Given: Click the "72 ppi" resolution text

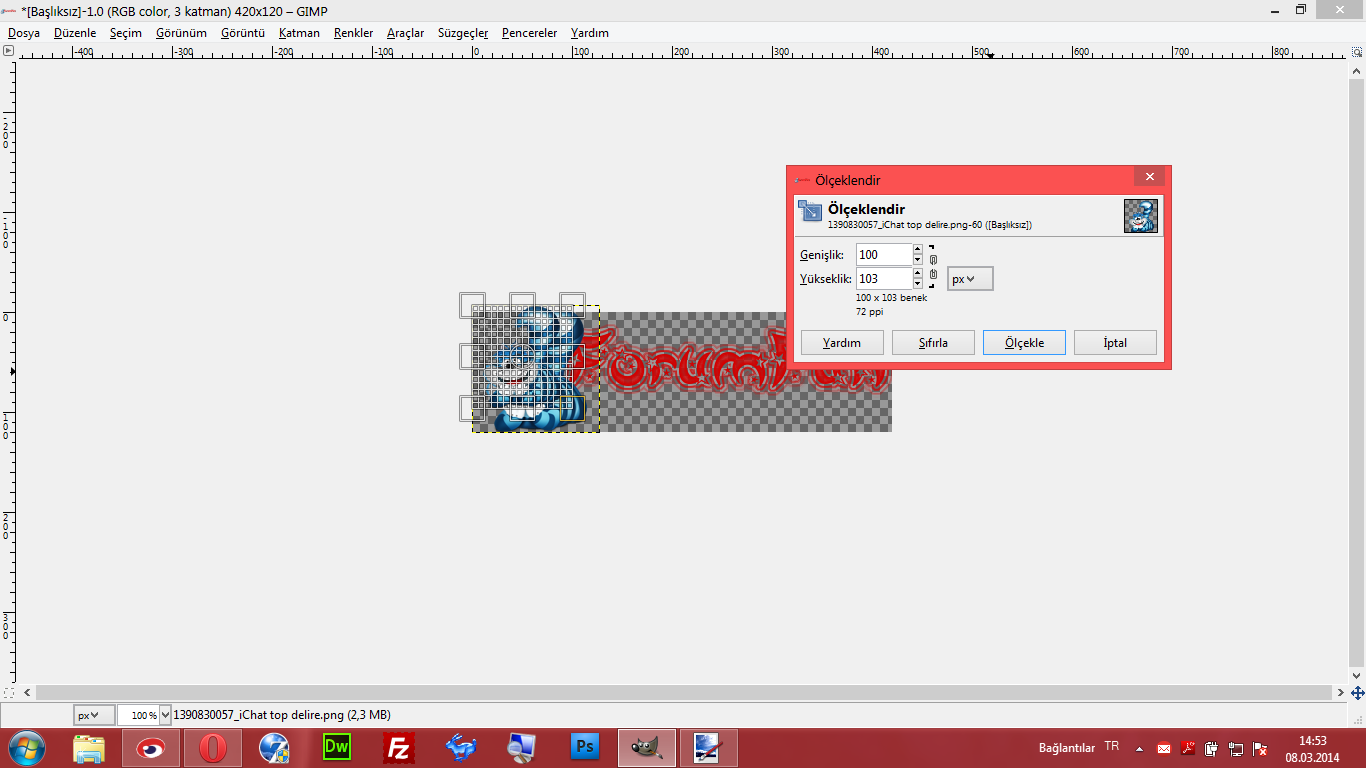Looking at the screenshot, I should click(870, 312).
